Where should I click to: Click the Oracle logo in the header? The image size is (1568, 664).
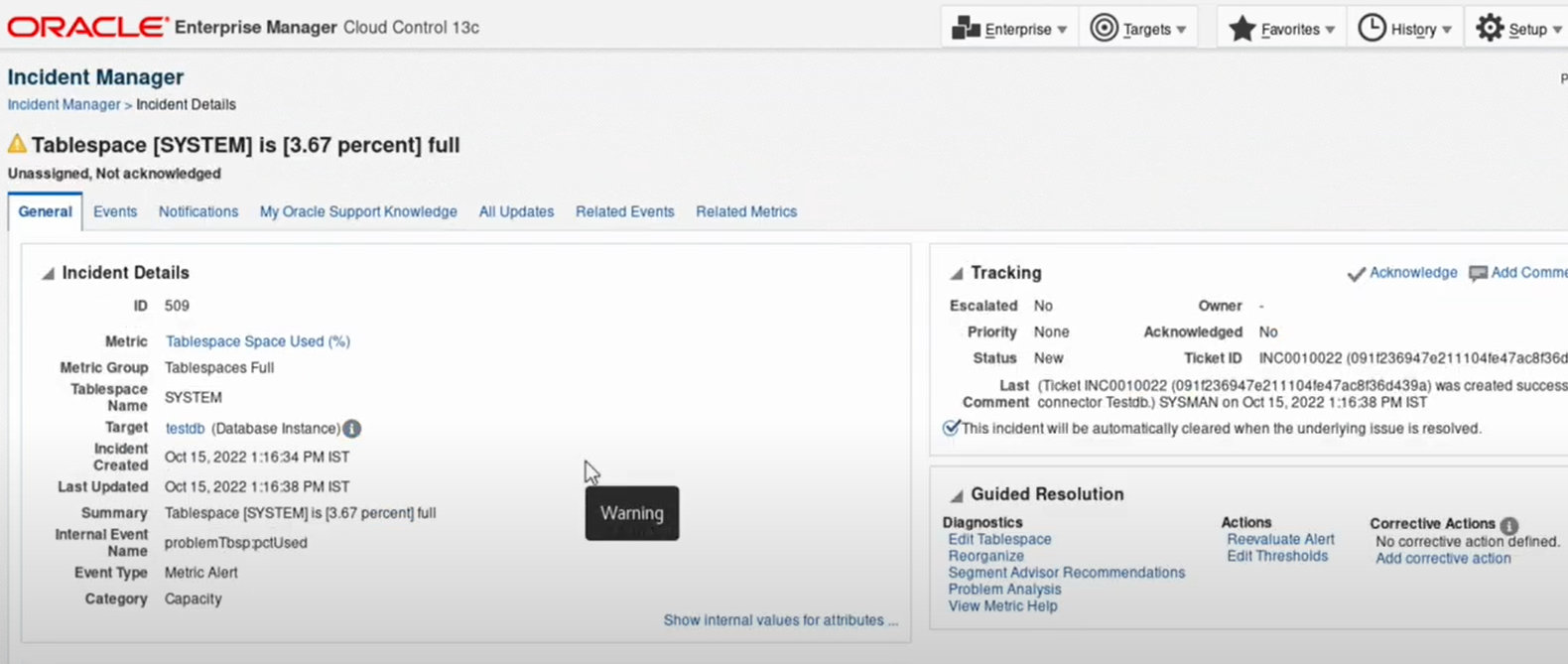(87, 27)
